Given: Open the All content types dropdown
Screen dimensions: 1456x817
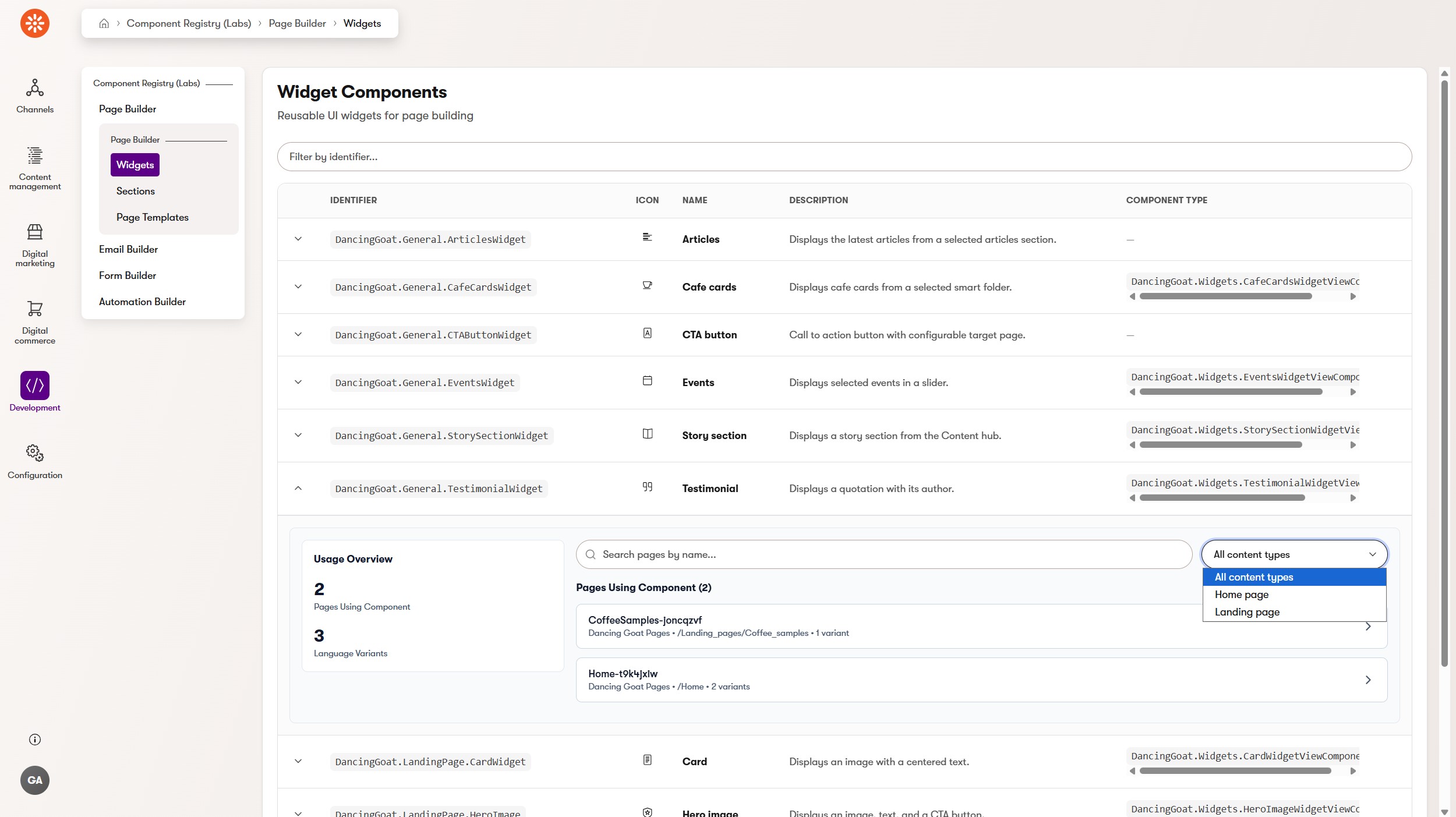Looking at the screenshot, I should tap(1295, 554).
